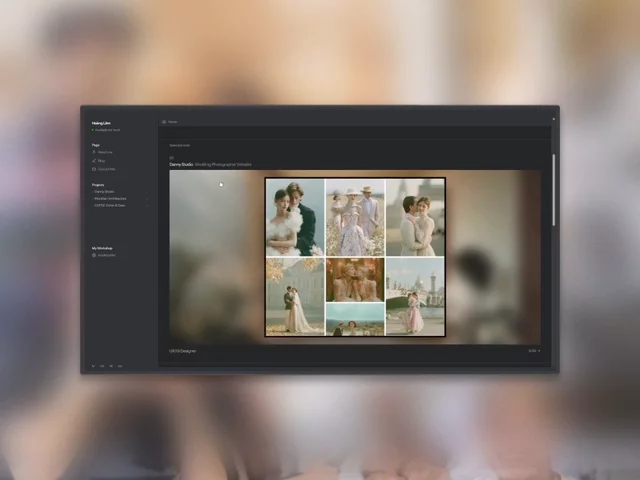Click the vertical scrollbar thumb

tap(554, 190)
